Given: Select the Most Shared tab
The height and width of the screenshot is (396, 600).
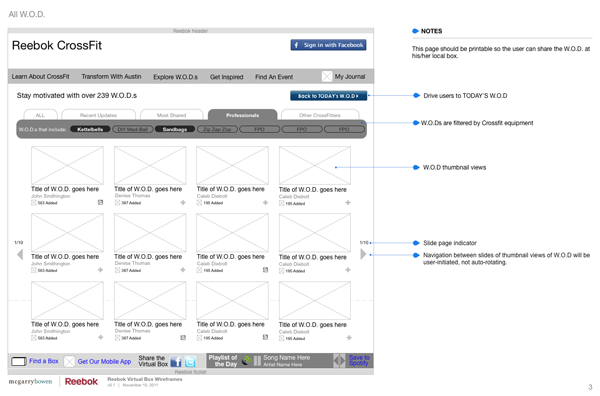Looking at the screenshot, I should [171, 115].
